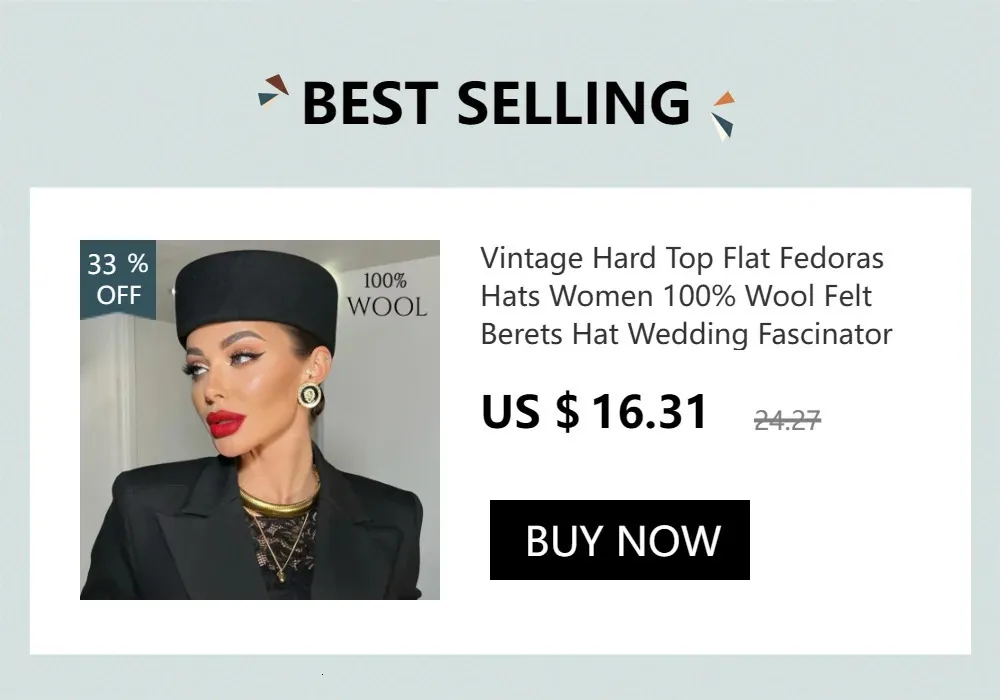The image size is (1000, 700).
Task: Click the crossed-out 24.27 original price
Action: click(787, 420)
